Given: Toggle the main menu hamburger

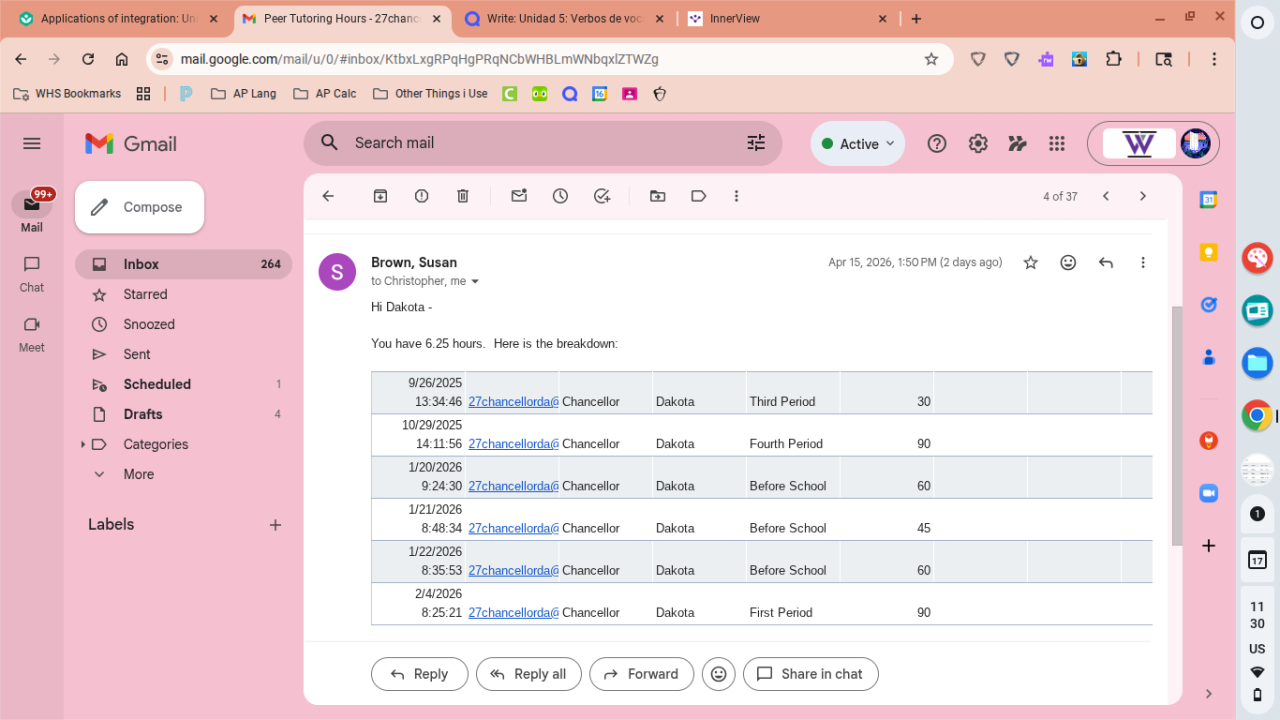Looking at the screenshot, I should (32, 144).
